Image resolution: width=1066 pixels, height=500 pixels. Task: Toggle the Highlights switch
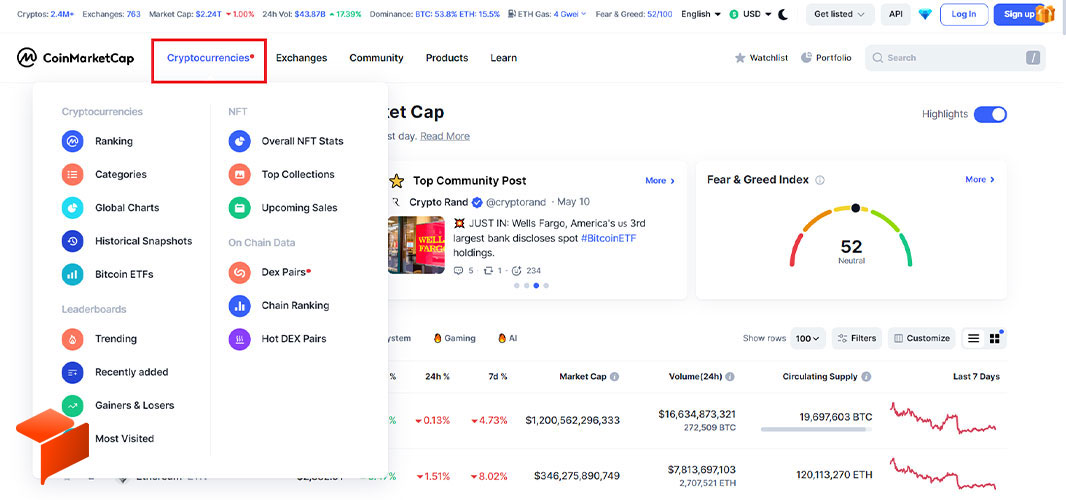coord(990,114)
